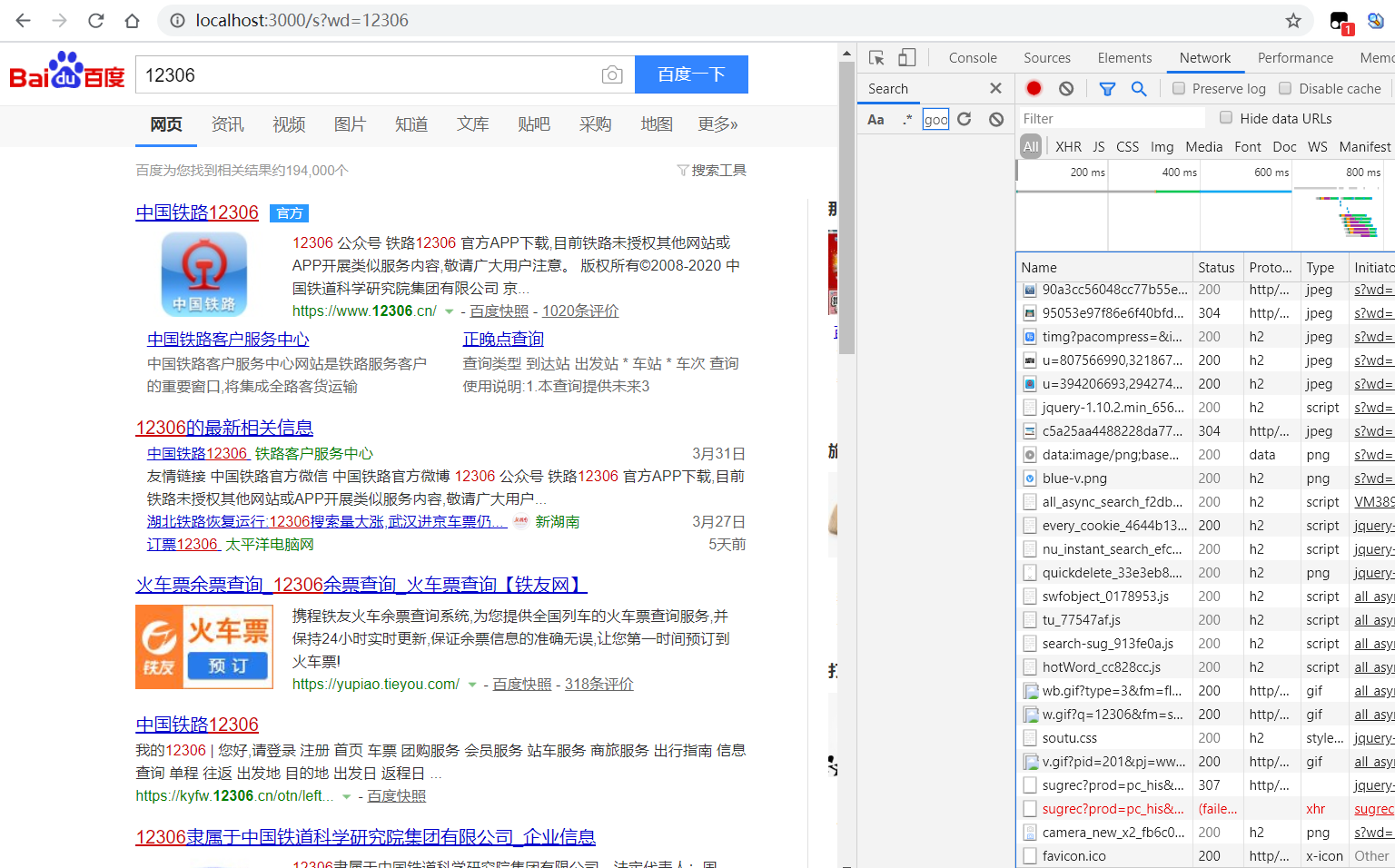
Task: Filter network requests by Img
Action: coord(1162,146)
